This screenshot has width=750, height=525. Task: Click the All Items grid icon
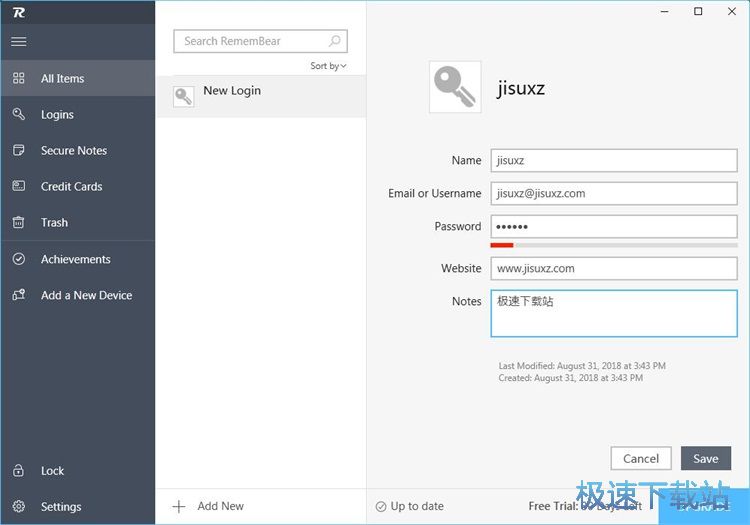coord(19,78)
